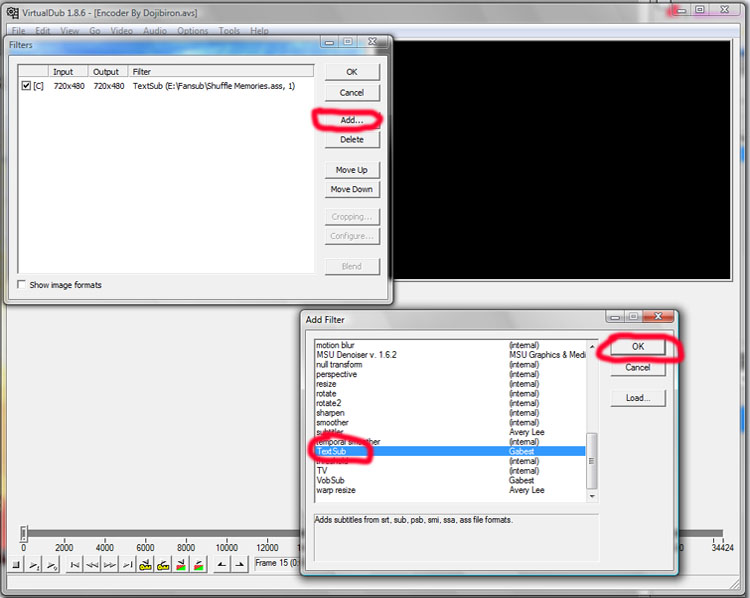
Task: Select the 'TV' filter entry
Action: click(450, 471)
